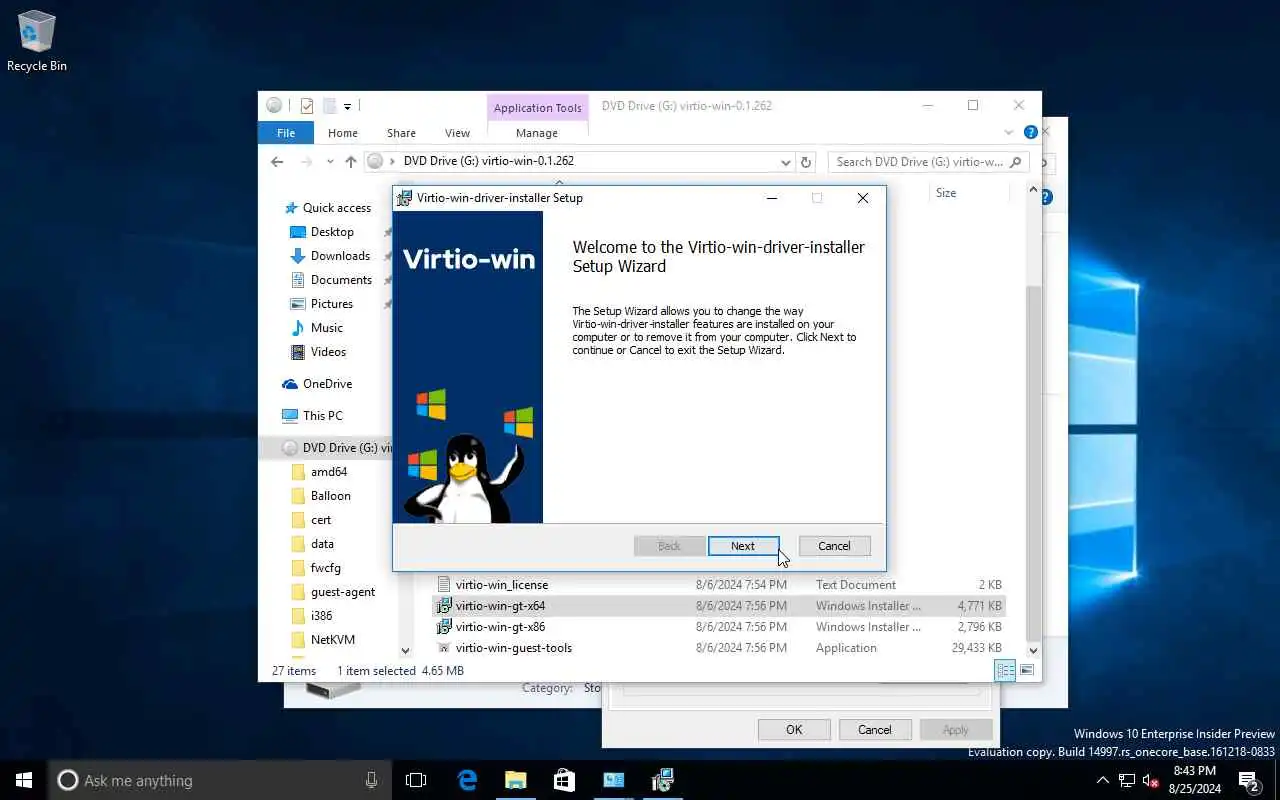
Task: Click the search magnifier icon in Explorer
Action: click(x=1016, y=161)
